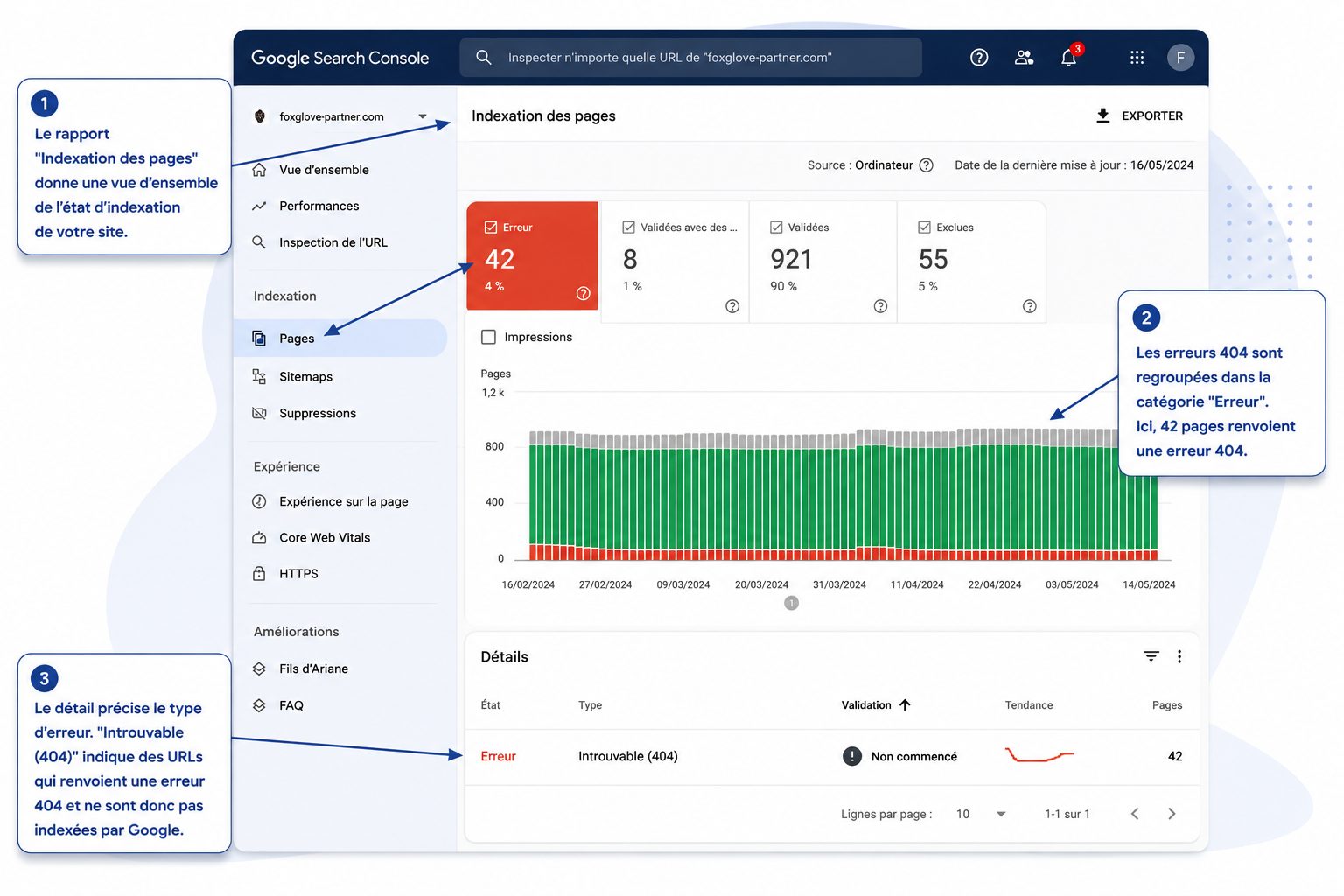Enable the Impressions checkbox

point(489,337)
